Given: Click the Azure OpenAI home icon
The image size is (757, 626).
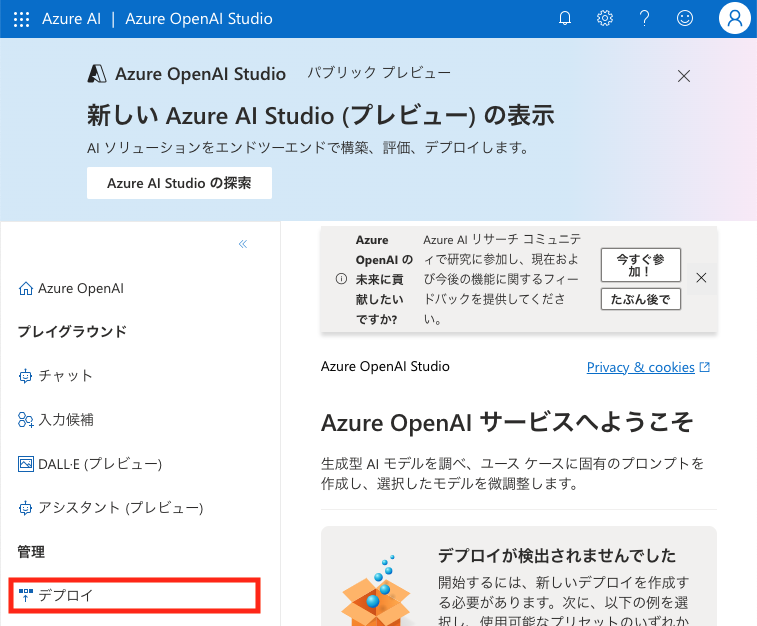Looking at the screenshot, I should pos(26,289).
